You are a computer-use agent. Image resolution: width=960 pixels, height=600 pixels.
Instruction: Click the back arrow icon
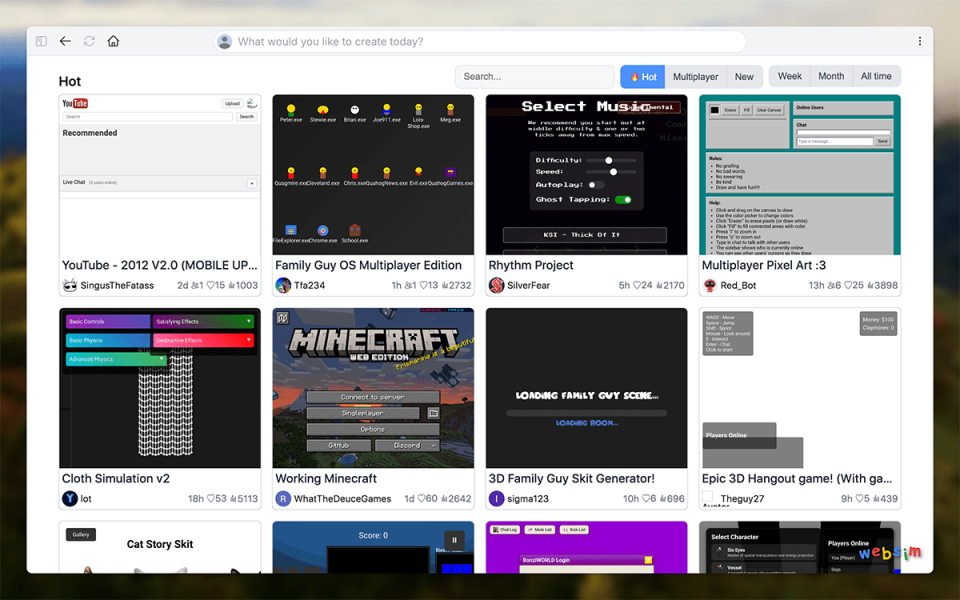pos(65,41)
